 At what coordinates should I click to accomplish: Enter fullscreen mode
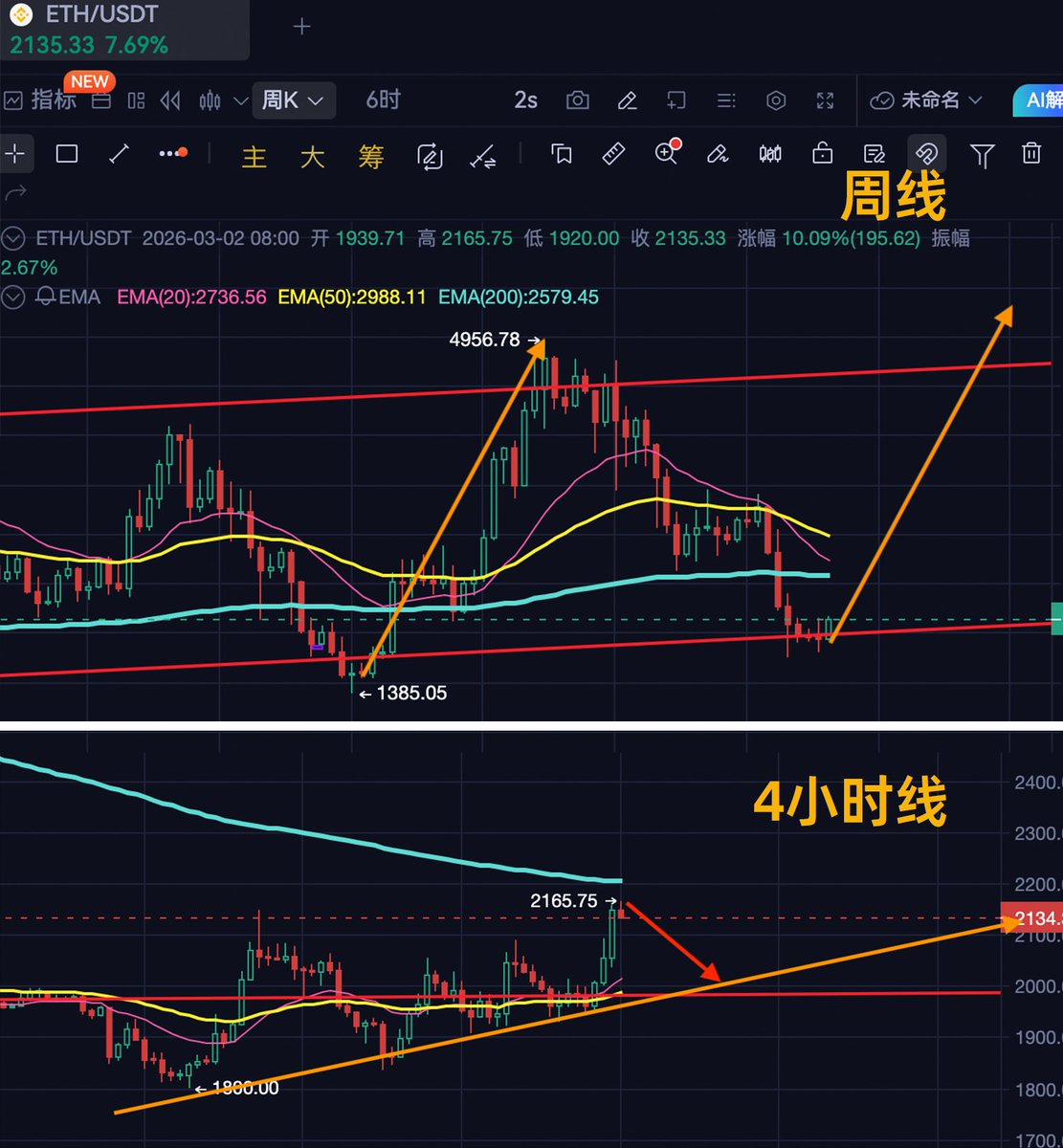825,100
